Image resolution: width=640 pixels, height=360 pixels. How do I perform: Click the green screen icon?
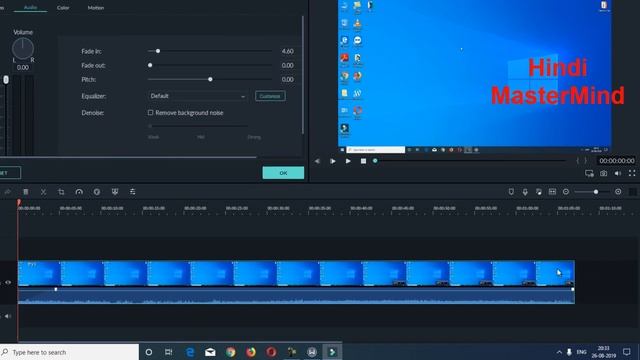(115, 192)
